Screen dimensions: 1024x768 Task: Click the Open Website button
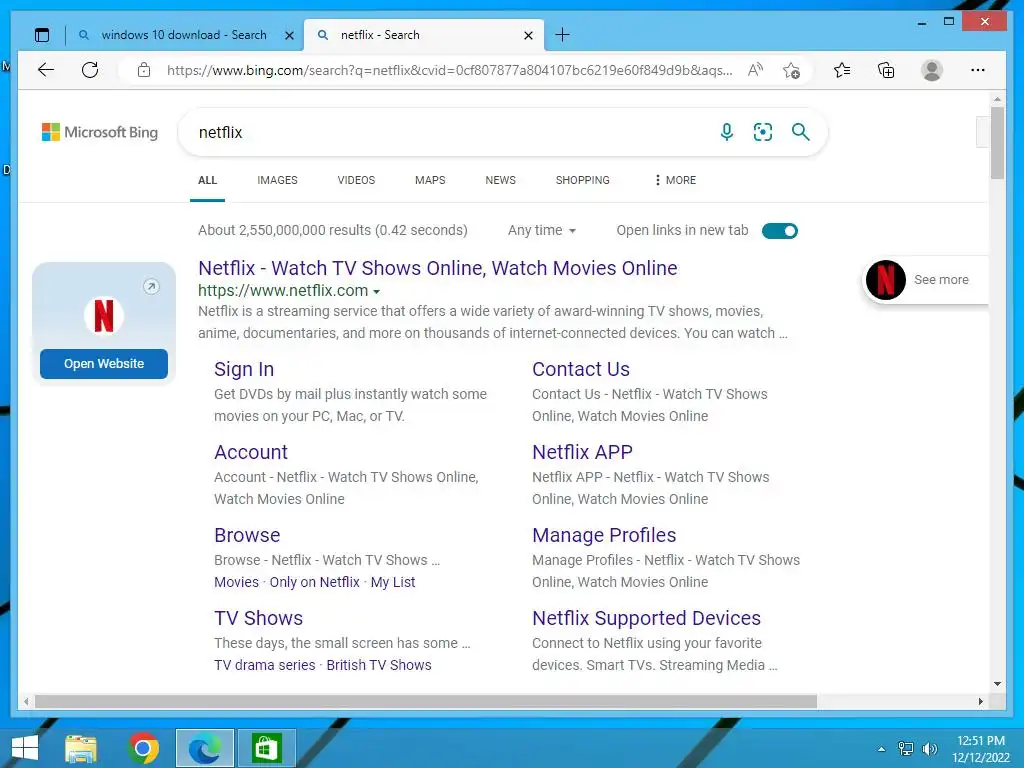click(104, 364)
